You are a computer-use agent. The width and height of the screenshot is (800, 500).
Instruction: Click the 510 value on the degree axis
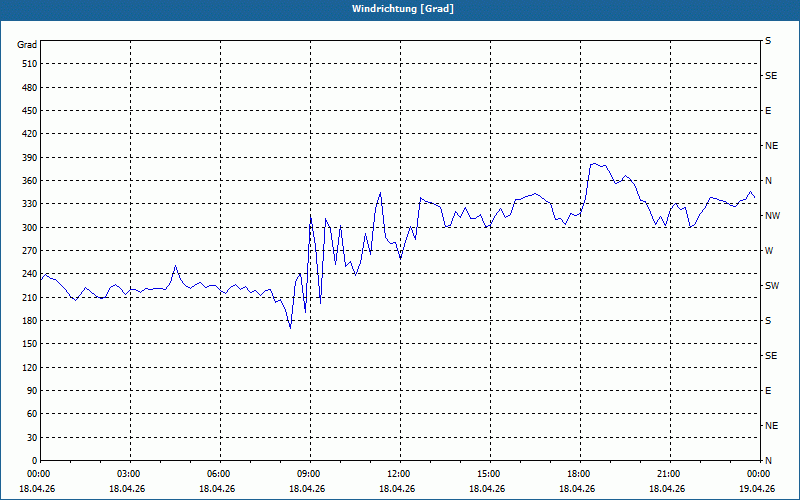click(30, 64)
